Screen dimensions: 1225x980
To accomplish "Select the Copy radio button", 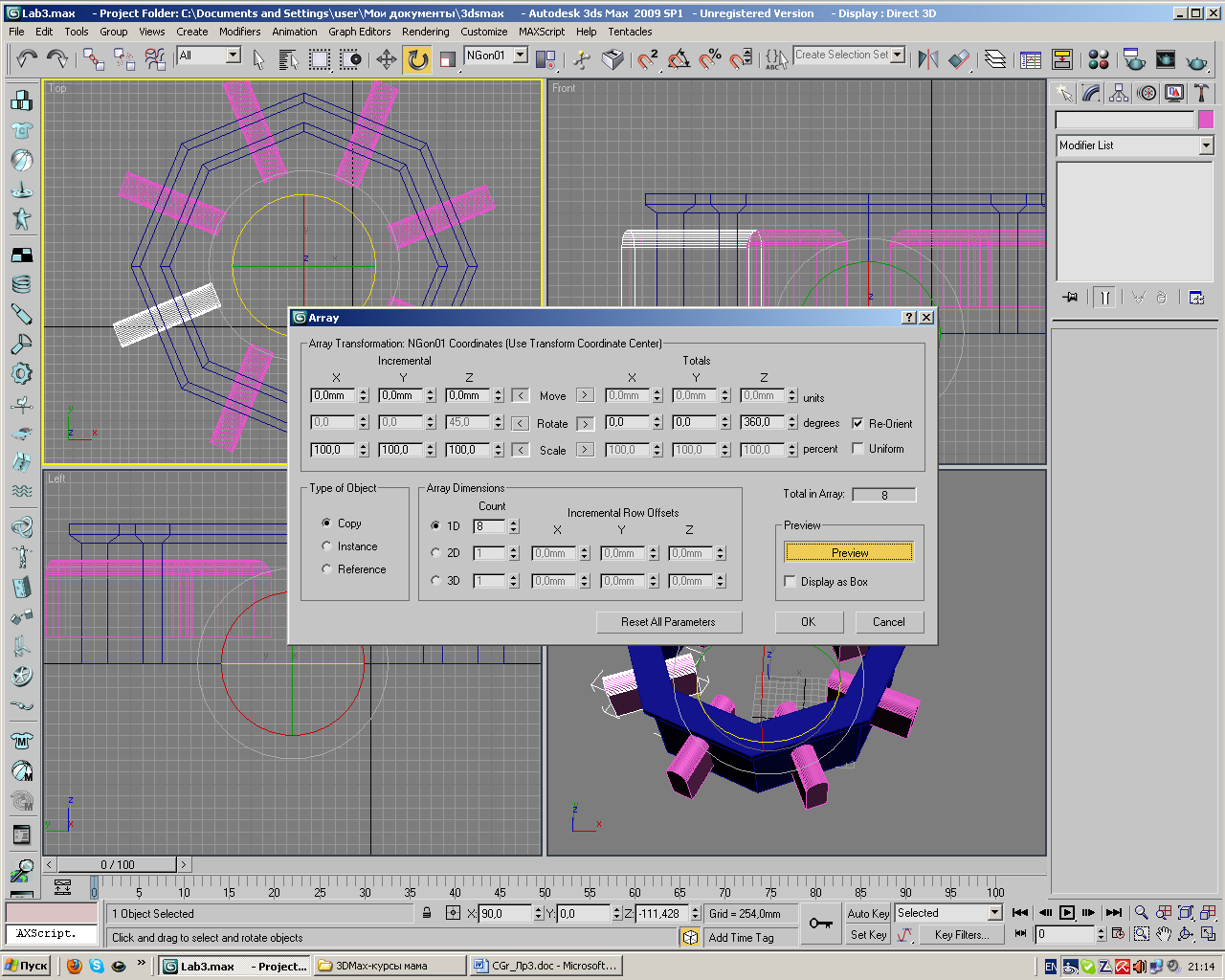I will click(327, 523).
